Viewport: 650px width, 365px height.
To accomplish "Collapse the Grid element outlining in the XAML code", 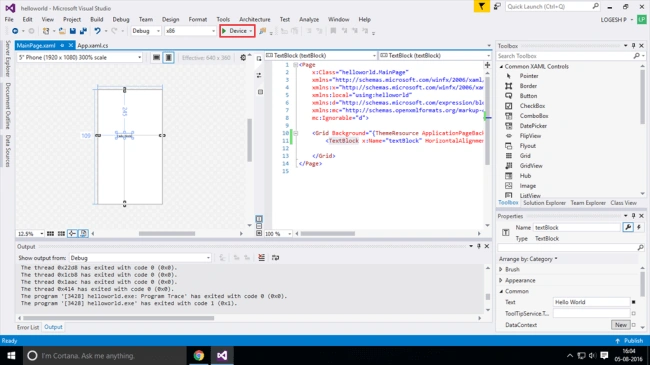I will [x=296, y=133].
